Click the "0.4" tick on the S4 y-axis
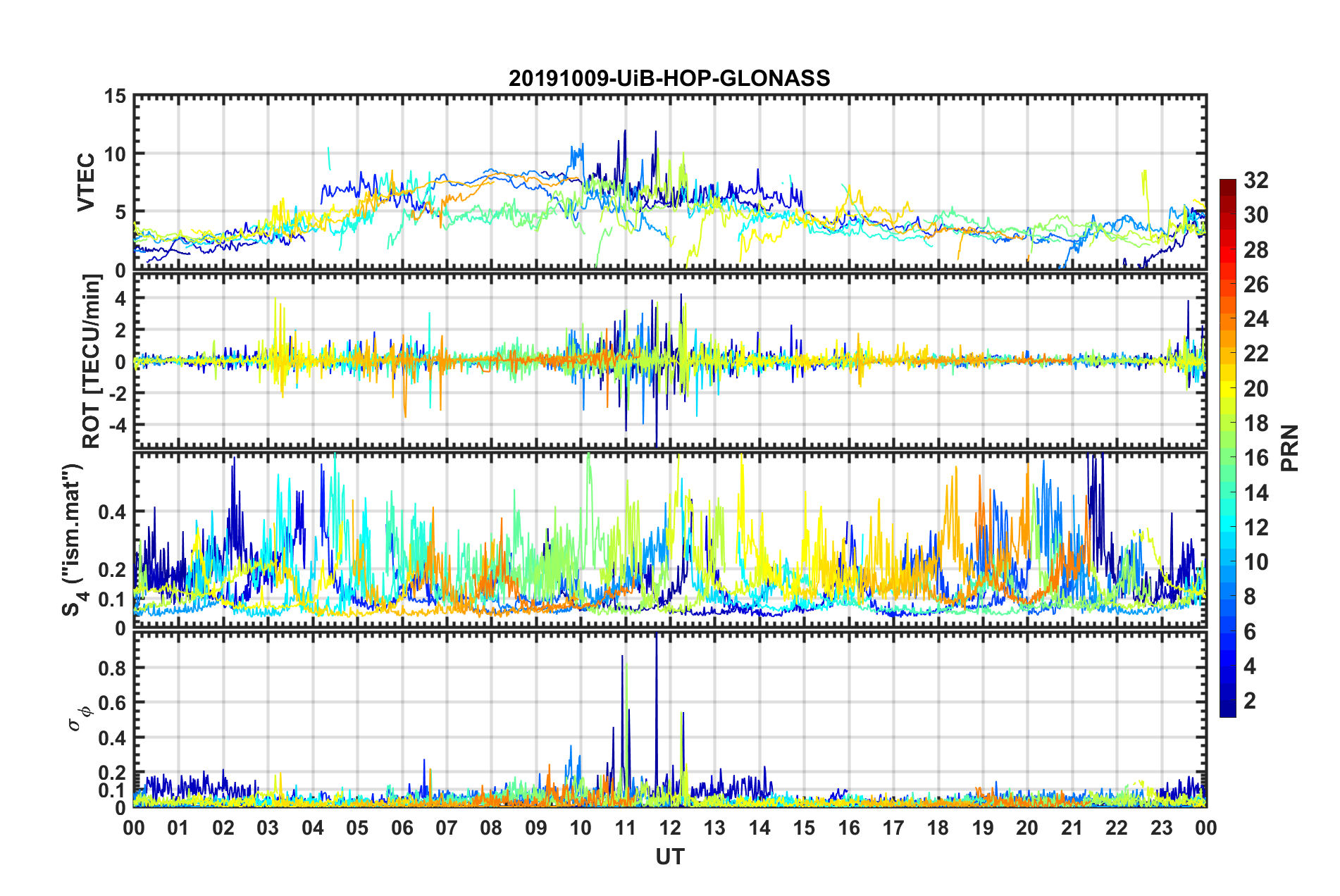The width and height of the screenshot is (1340, 896). click(x=112, y=511)
